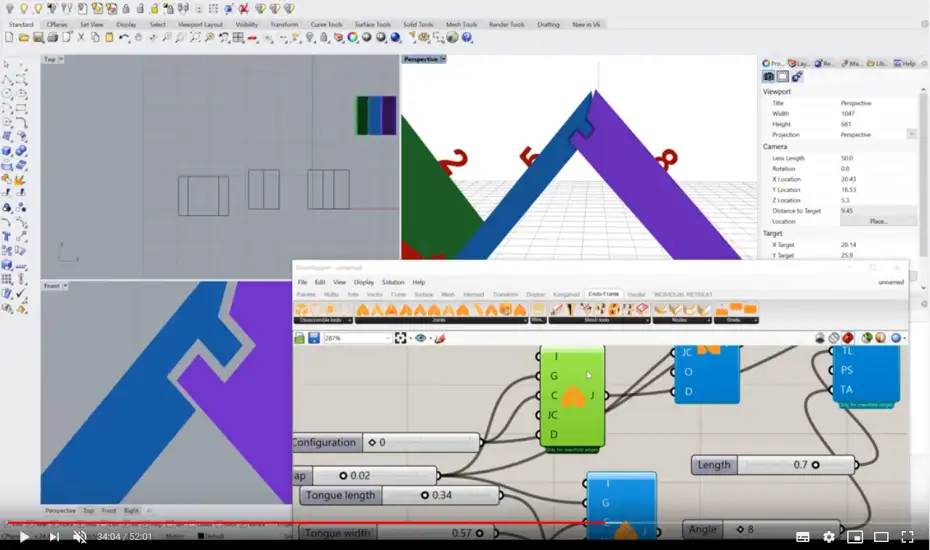Play the YouTube video
This screenshot has height=550, width=930.
[24, 537]
